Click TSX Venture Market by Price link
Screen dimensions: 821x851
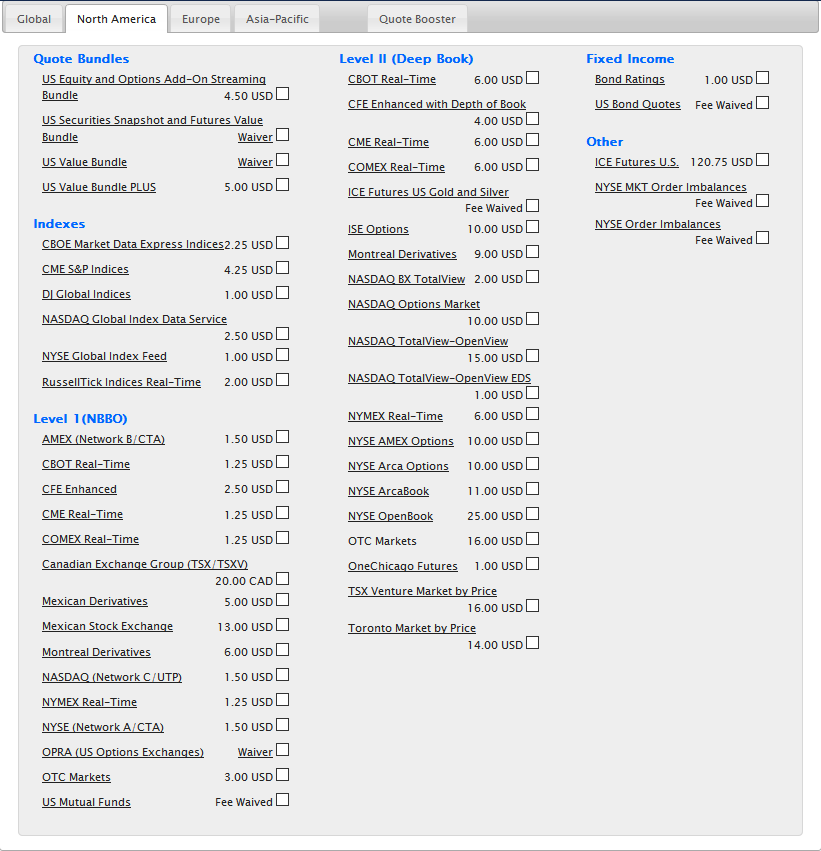point(422,591)
